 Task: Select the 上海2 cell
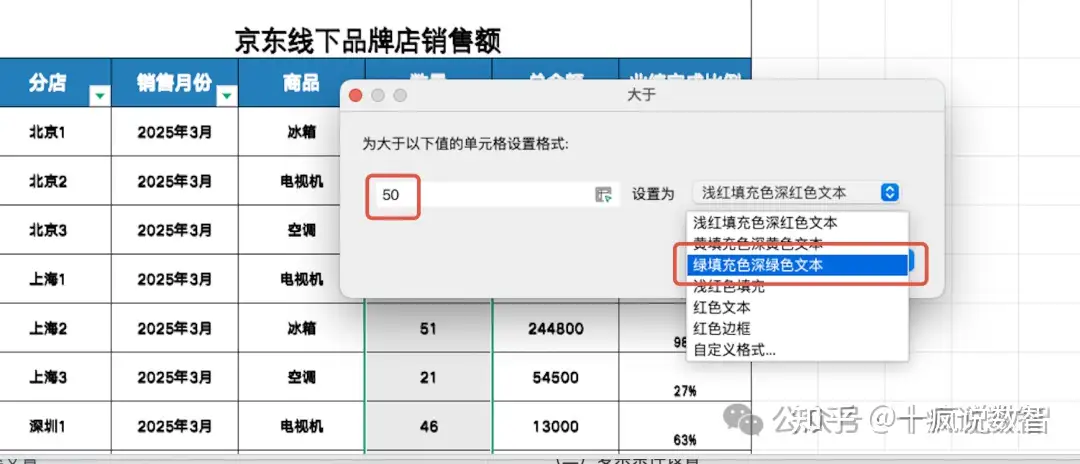pos(47,328)
